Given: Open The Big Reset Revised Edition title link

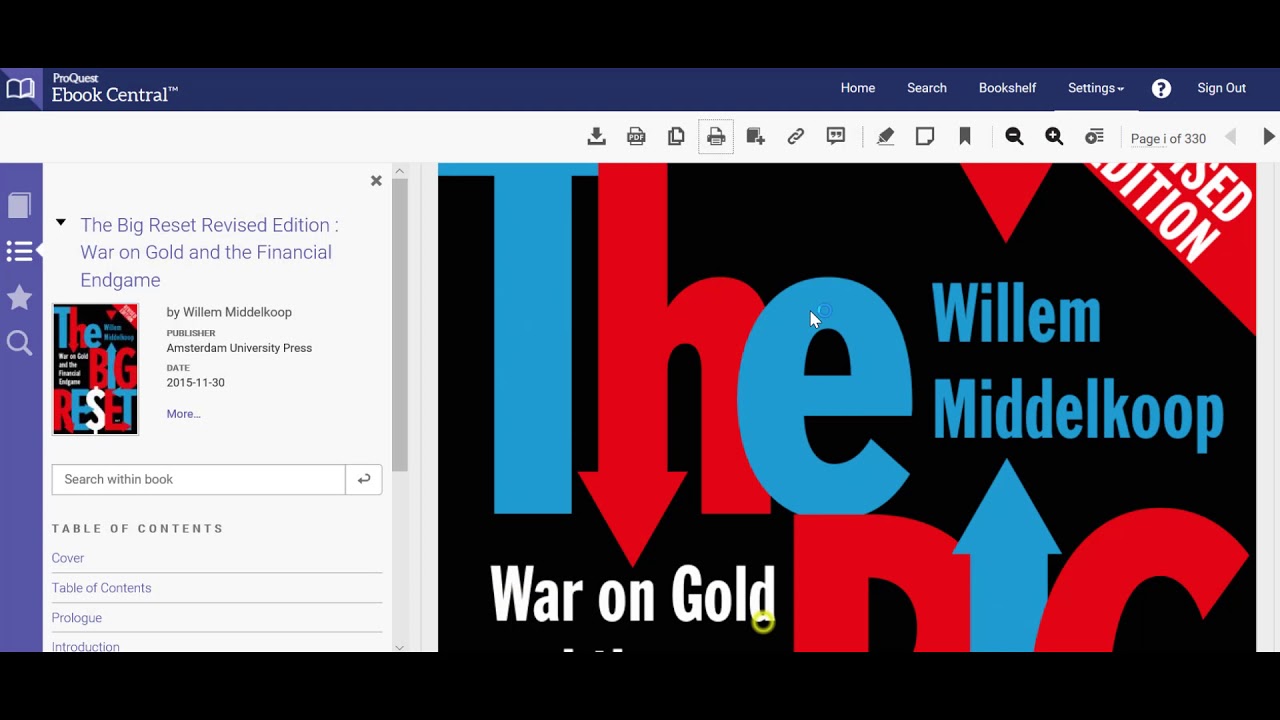Looking at the screenshot, I should [209, 252].
